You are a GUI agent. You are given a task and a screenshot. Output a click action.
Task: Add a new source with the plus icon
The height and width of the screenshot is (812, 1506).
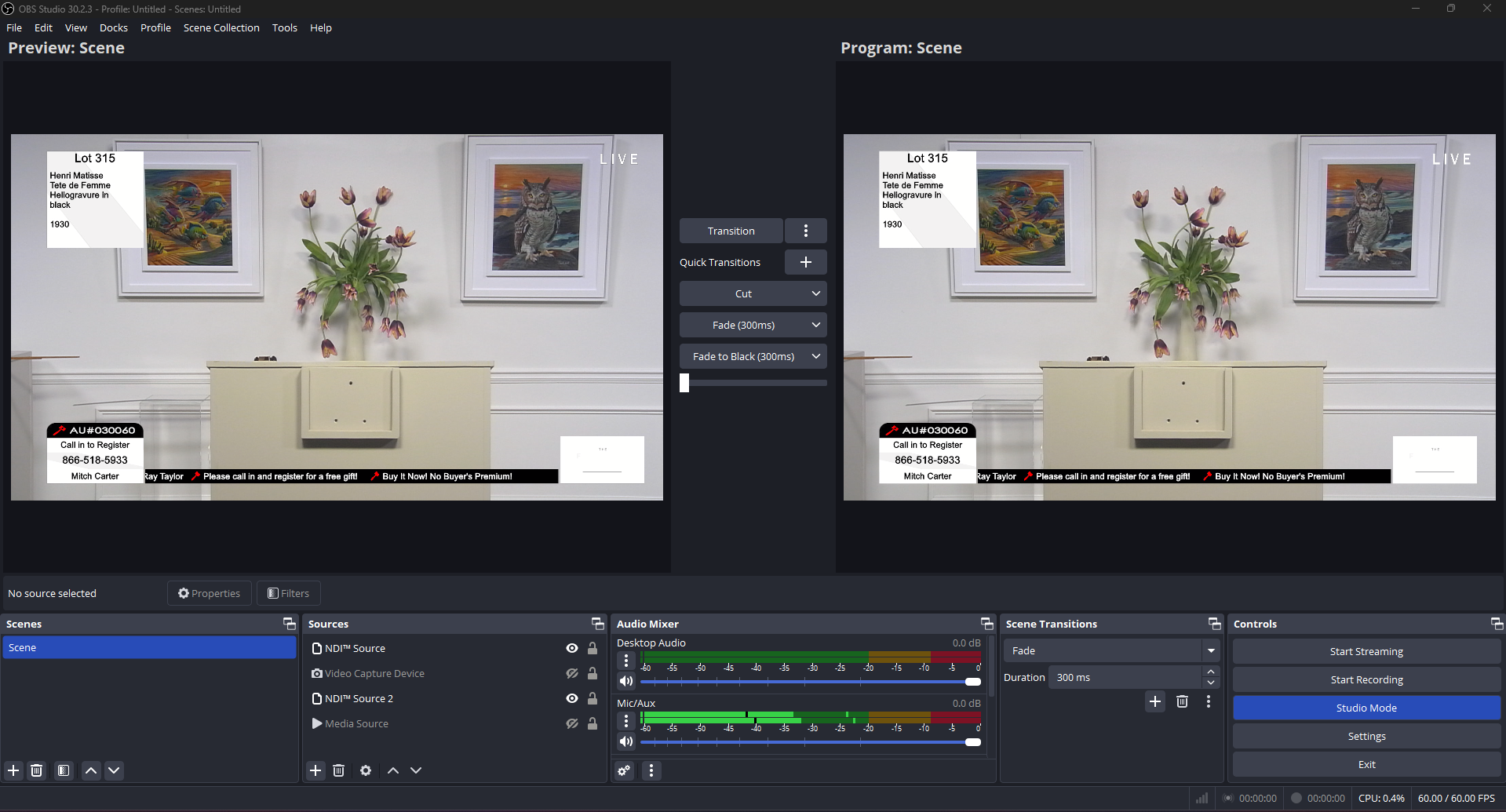pos(315,770)
